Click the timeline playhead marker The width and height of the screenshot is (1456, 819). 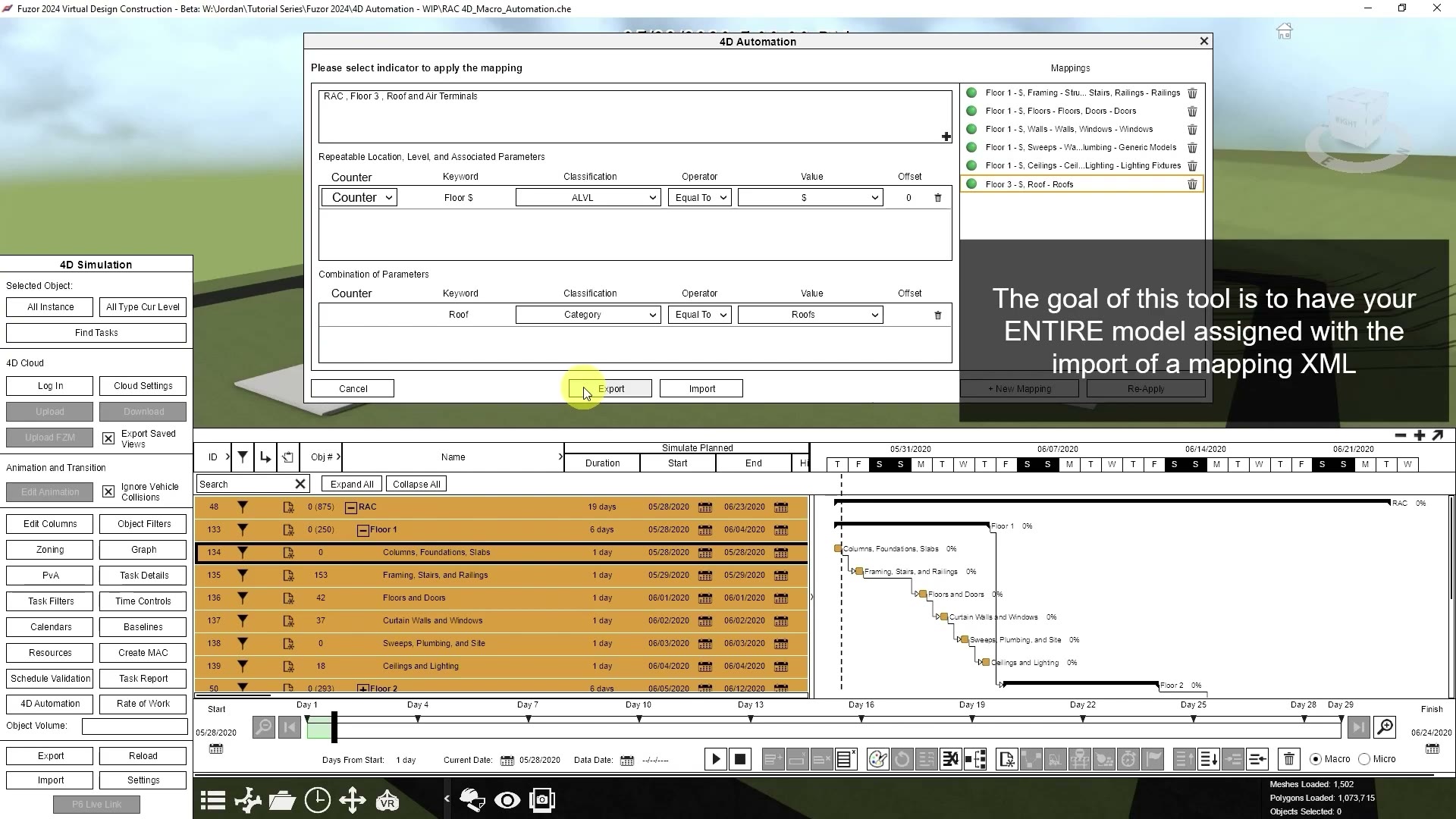334,727
